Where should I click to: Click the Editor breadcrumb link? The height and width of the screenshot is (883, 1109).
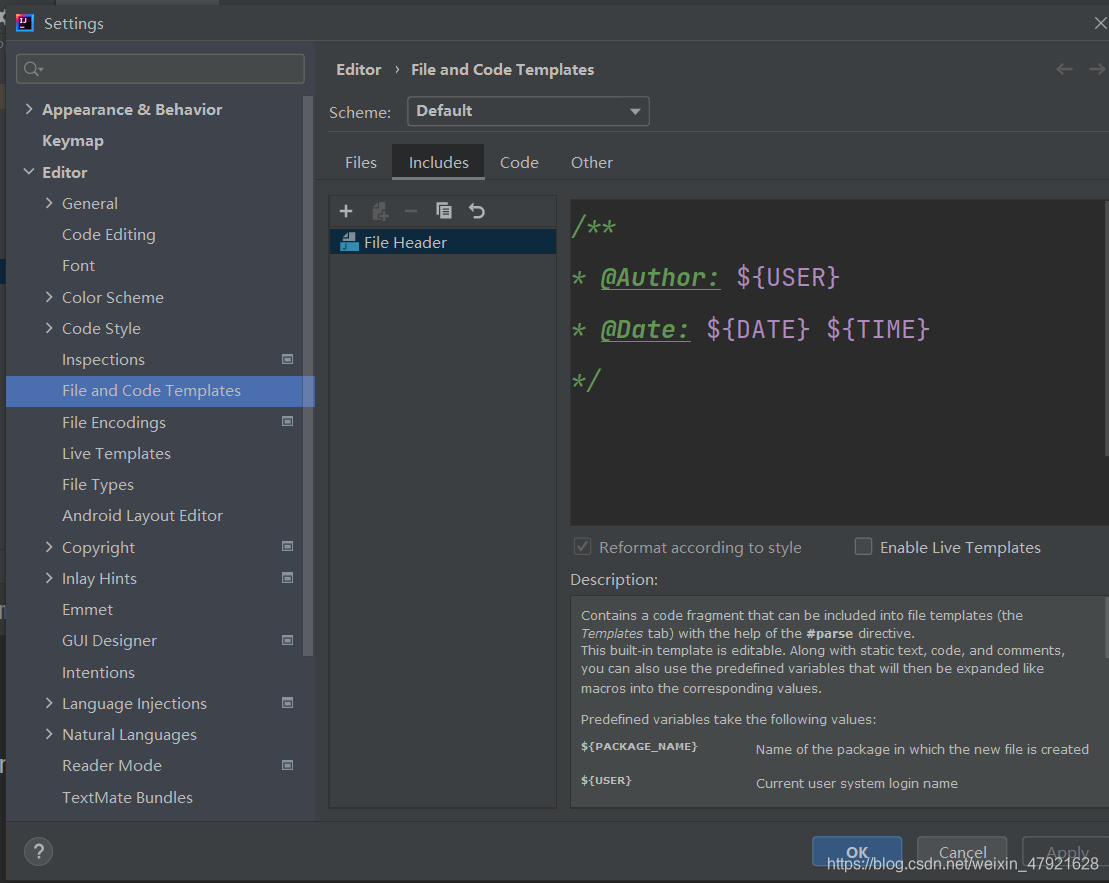click(359, 69)
